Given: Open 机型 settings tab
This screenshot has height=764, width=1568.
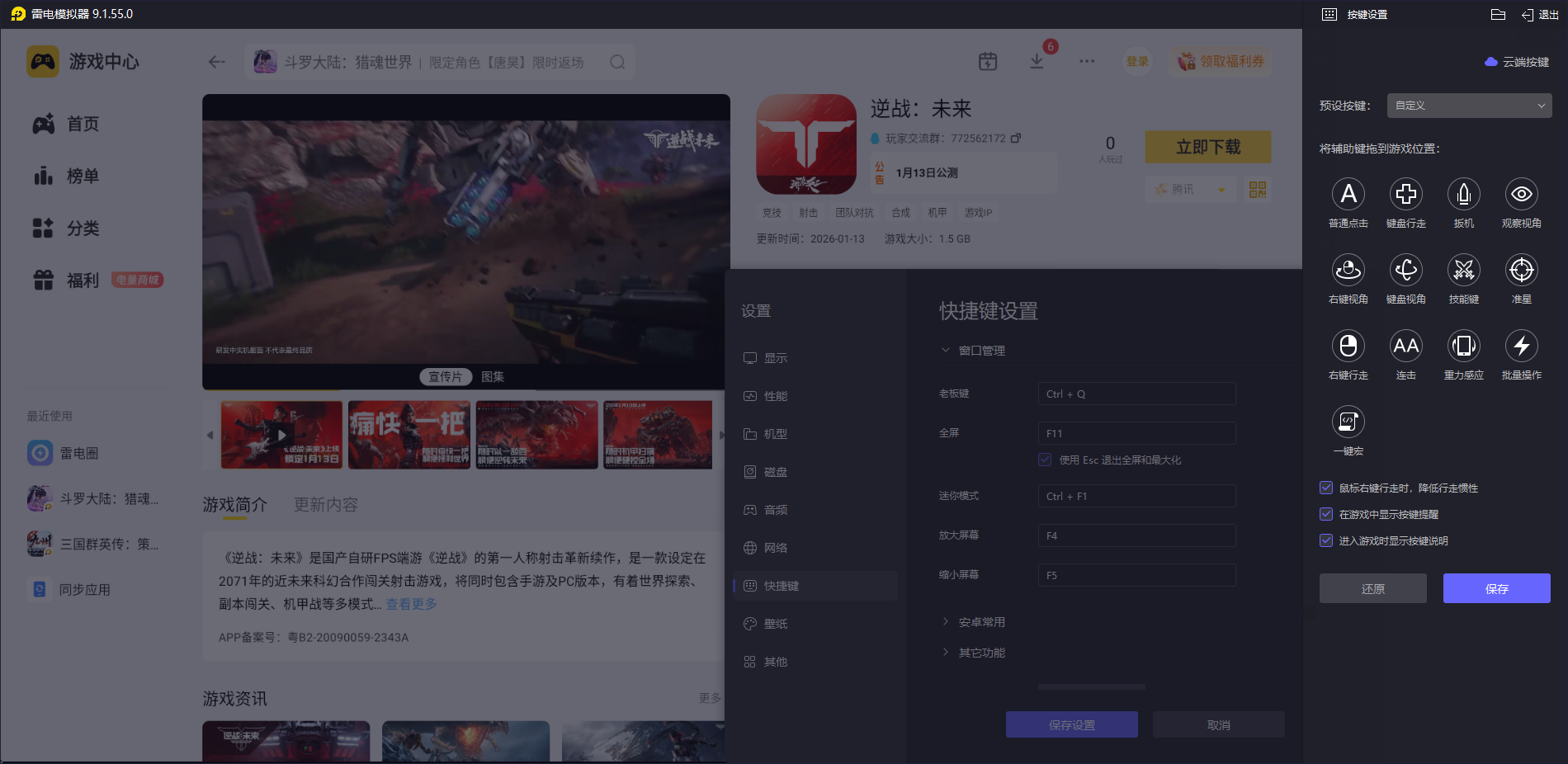Looking at the screenshot, I should click(x=815, y=434).
